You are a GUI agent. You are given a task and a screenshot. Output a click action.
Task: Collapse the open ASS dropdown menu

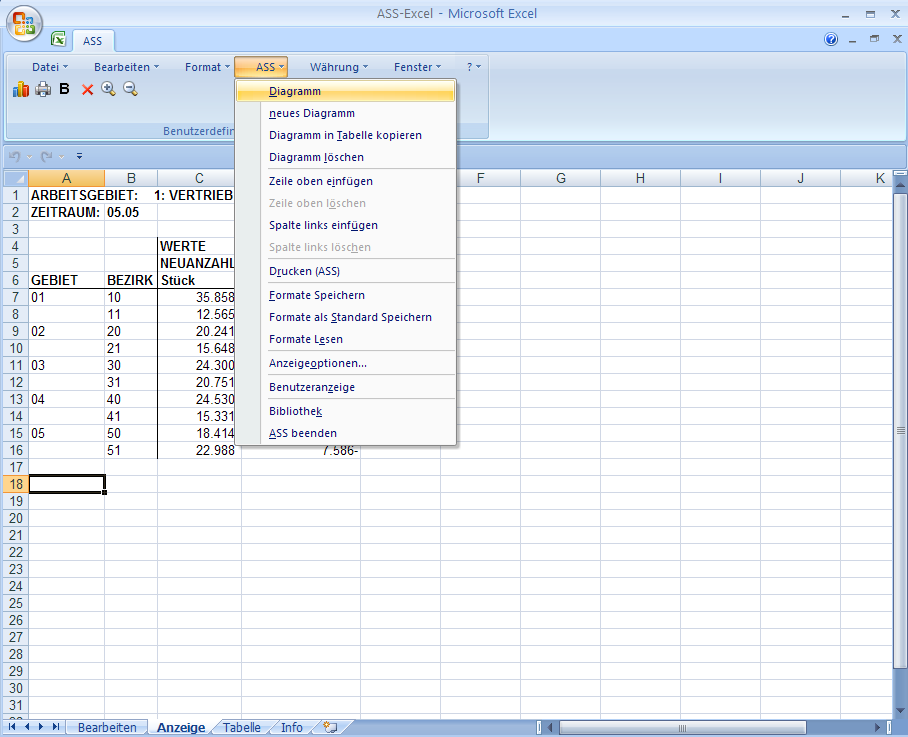click(x=261, y=67)
